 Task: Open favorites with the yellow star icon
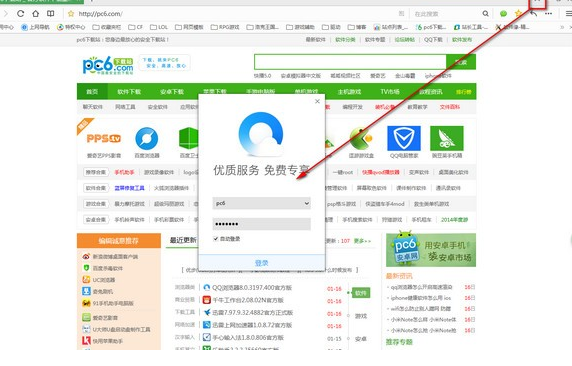pos(518,14)
